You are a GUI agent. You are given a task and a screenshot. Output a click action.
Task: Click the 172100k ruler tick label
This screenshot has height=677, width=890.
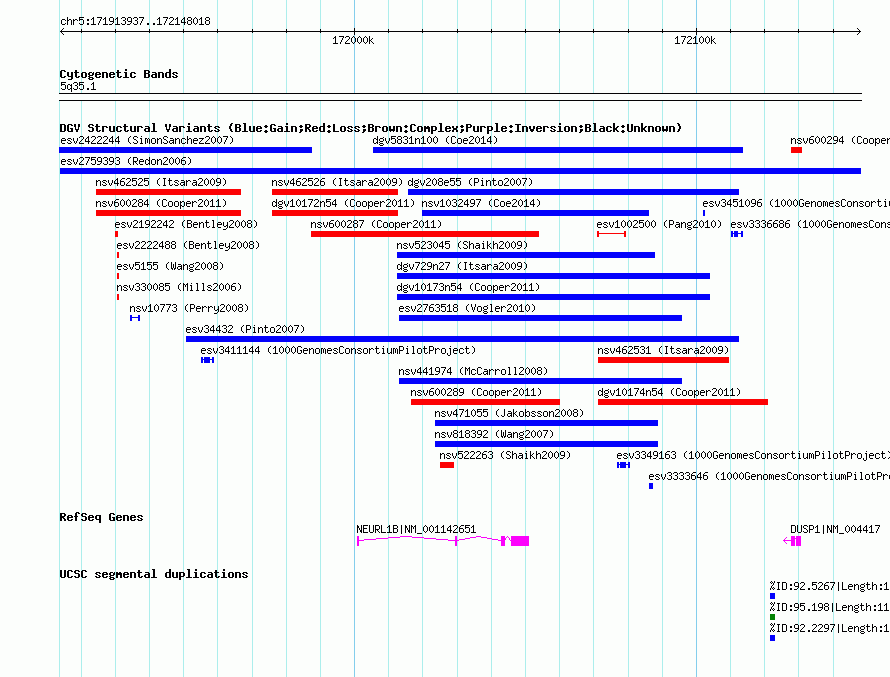[695, 41]
